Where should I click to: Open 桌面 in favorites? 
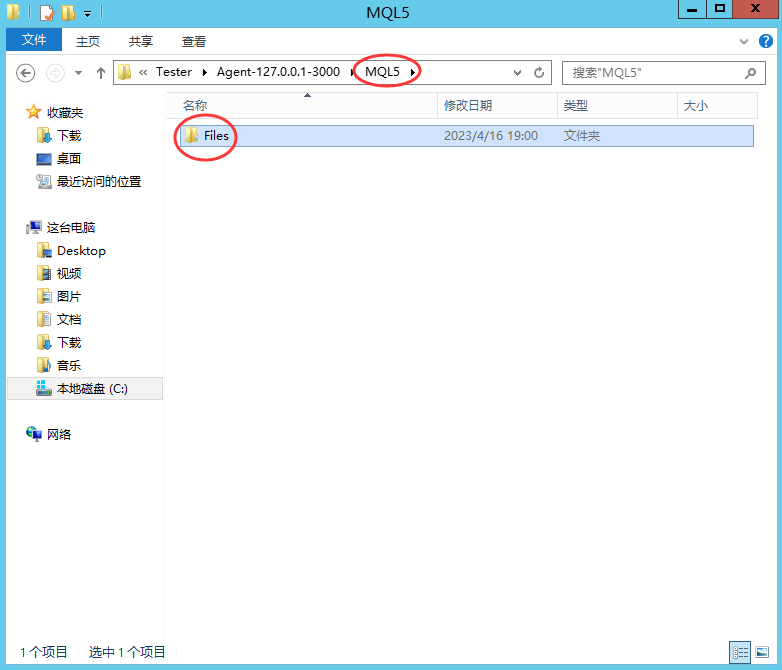click(69, 159)
